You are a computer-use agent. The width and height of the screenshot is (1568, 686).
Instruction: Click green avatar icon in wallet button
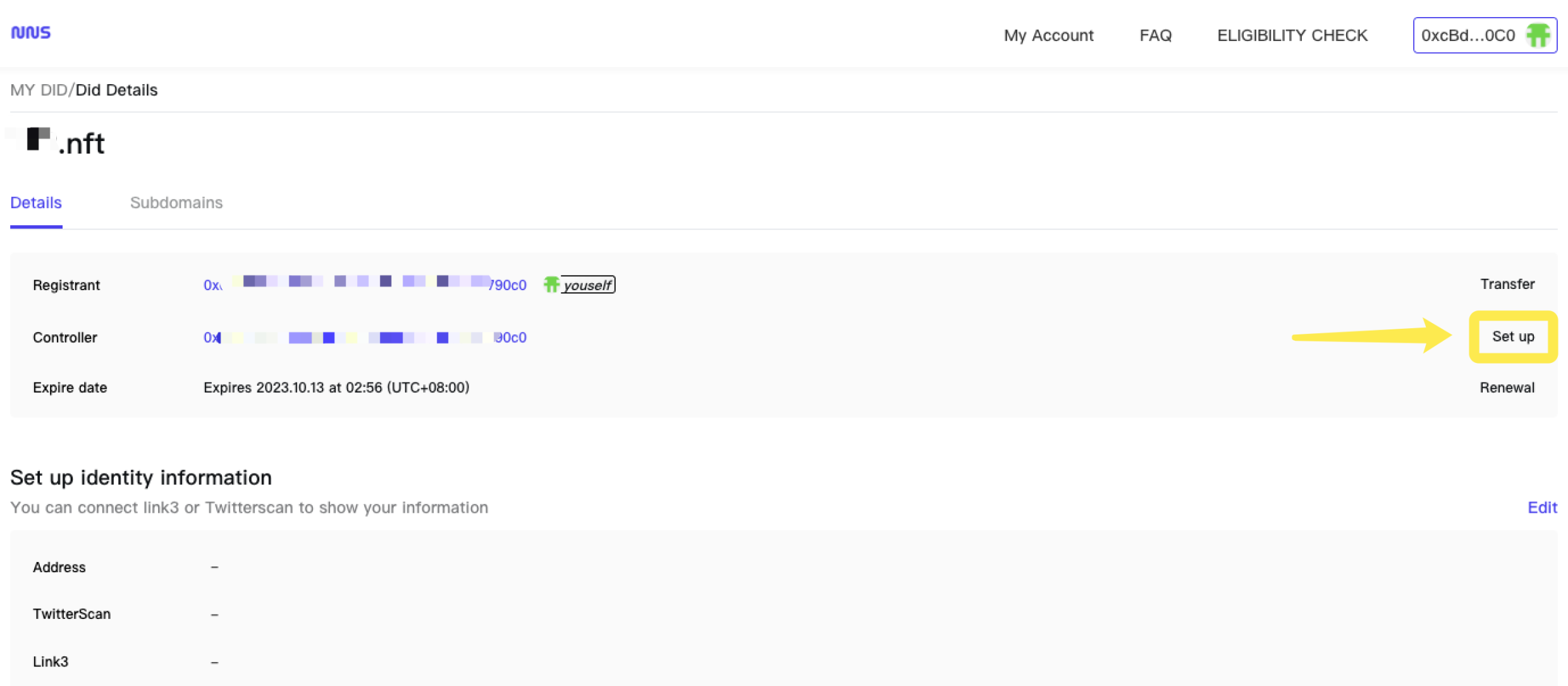[1537, 35]
